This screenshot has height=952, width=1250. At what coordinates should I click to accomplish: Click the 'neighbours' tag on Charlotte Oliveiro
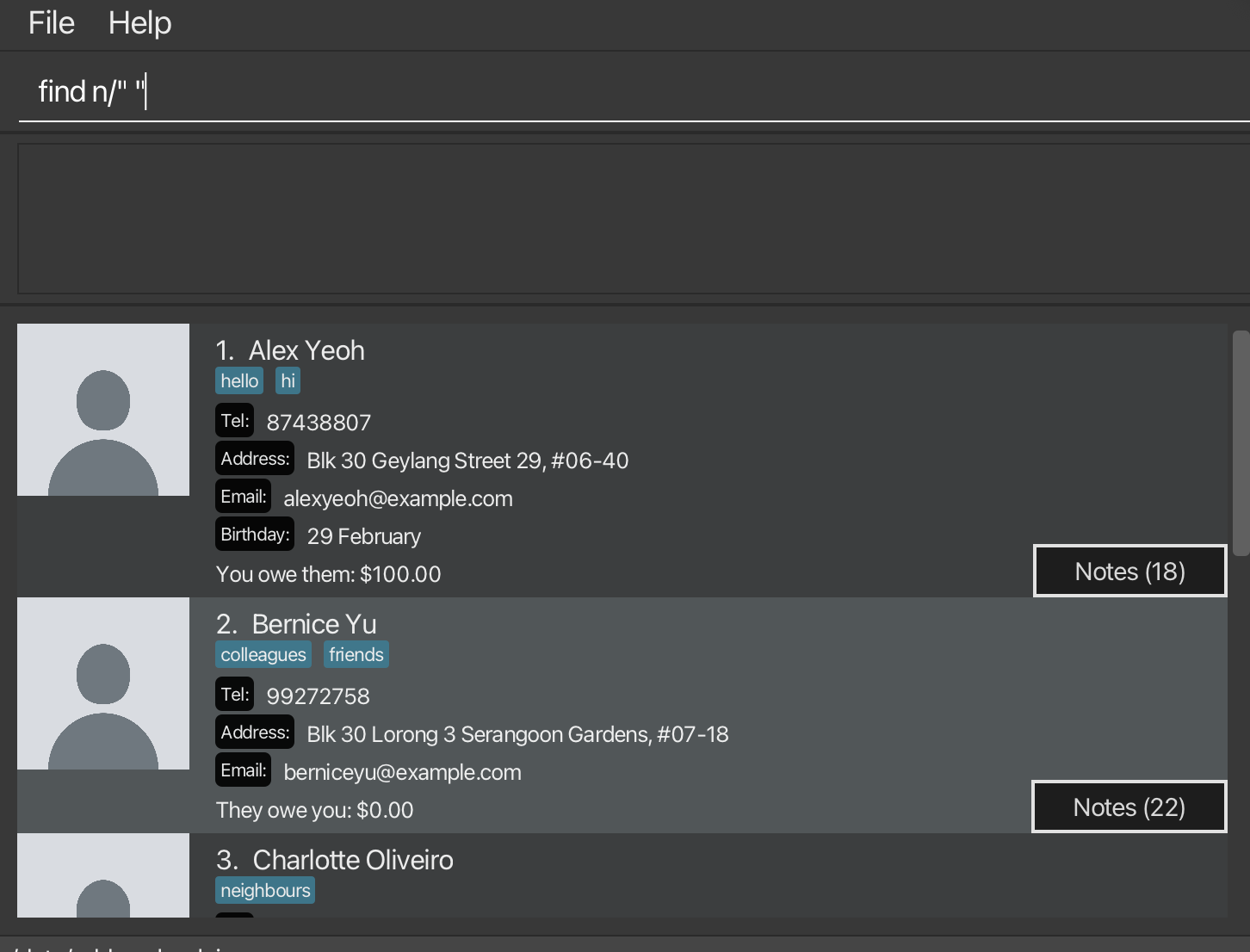point(265,890)
